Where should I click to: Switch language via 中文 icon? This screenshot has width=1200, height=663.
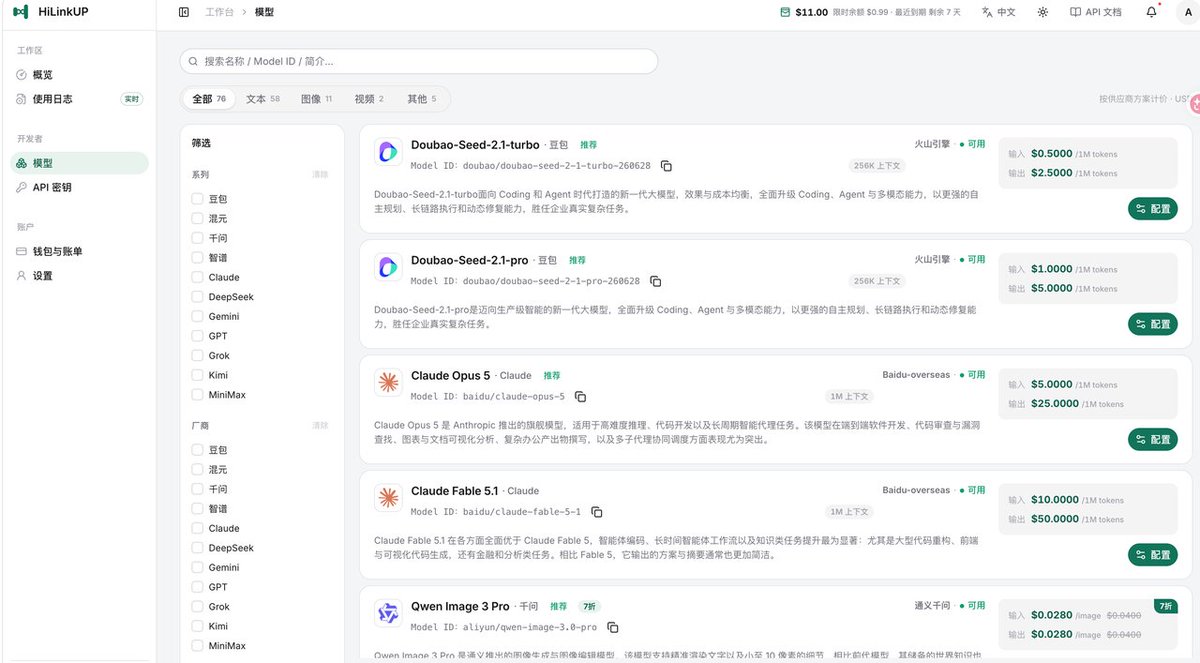[x=987, y=12]
